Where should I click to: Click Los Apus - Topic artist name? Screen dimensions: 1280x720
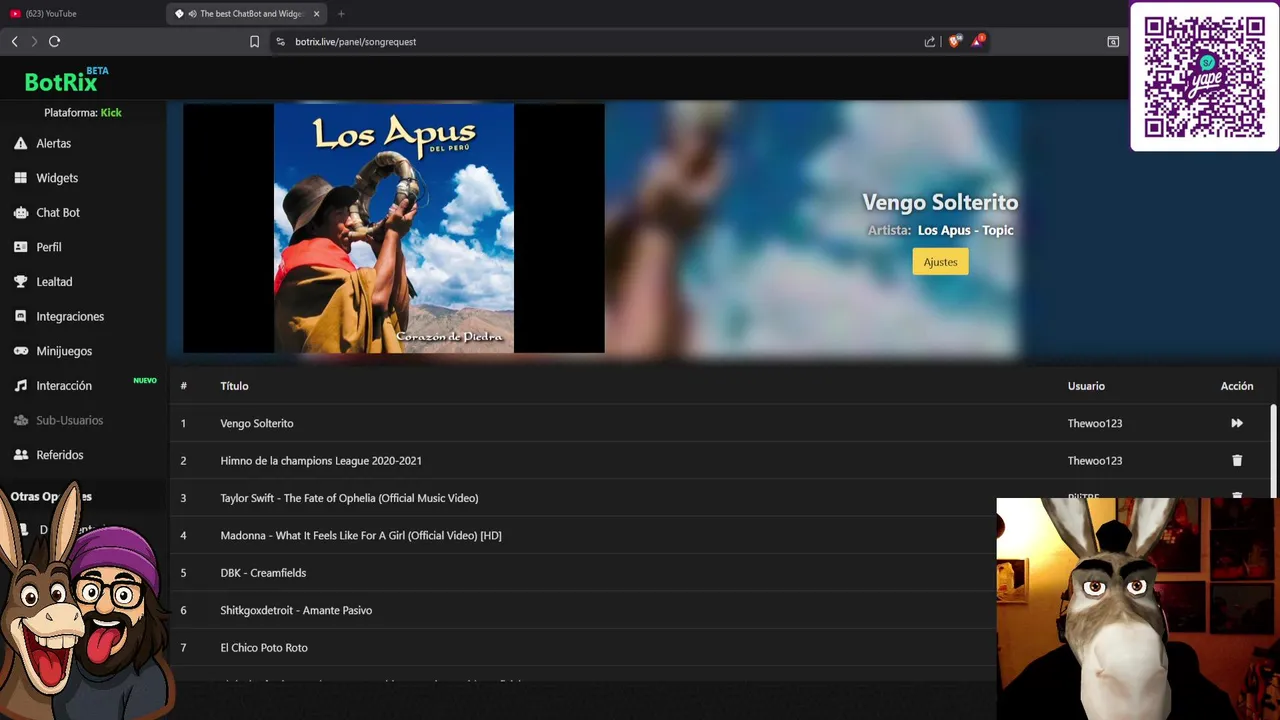click(966, 230)
